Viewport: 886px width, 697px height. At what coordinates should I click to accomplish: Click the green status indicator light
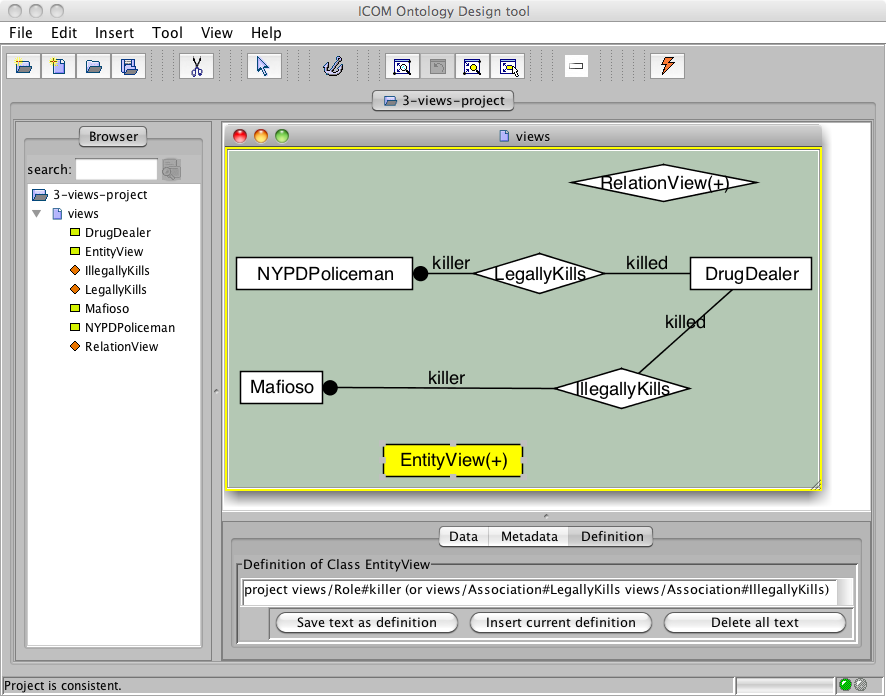(845, 685)
